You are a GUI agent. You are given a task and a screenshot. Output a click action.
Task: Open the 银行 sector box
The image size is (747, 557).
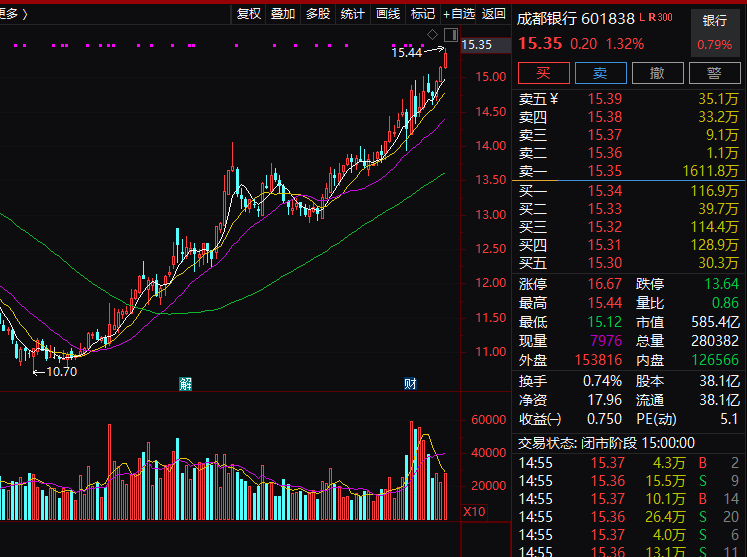point(715,32)
